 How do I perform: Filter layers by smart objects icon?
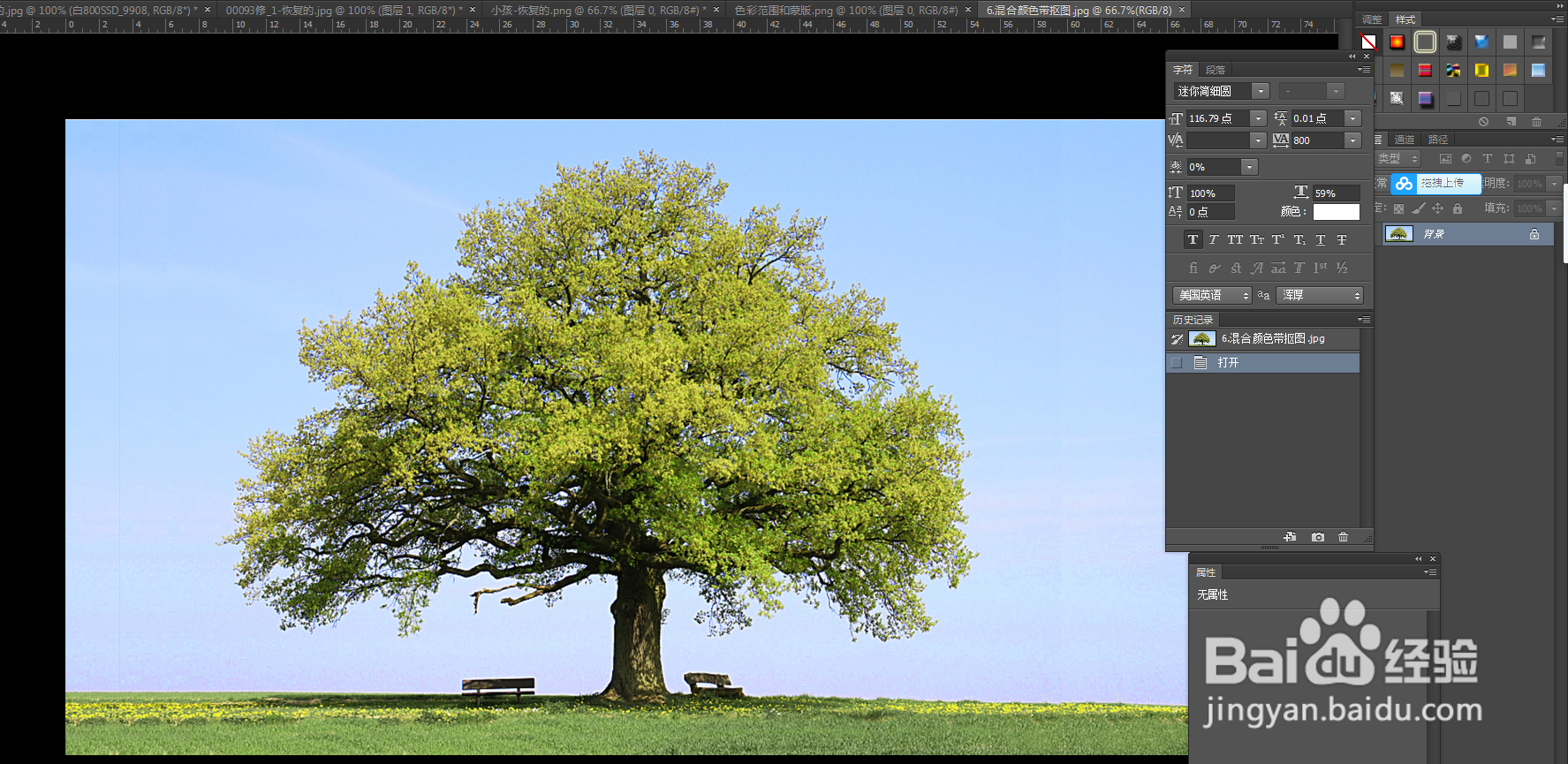[x=1530, y=159]
